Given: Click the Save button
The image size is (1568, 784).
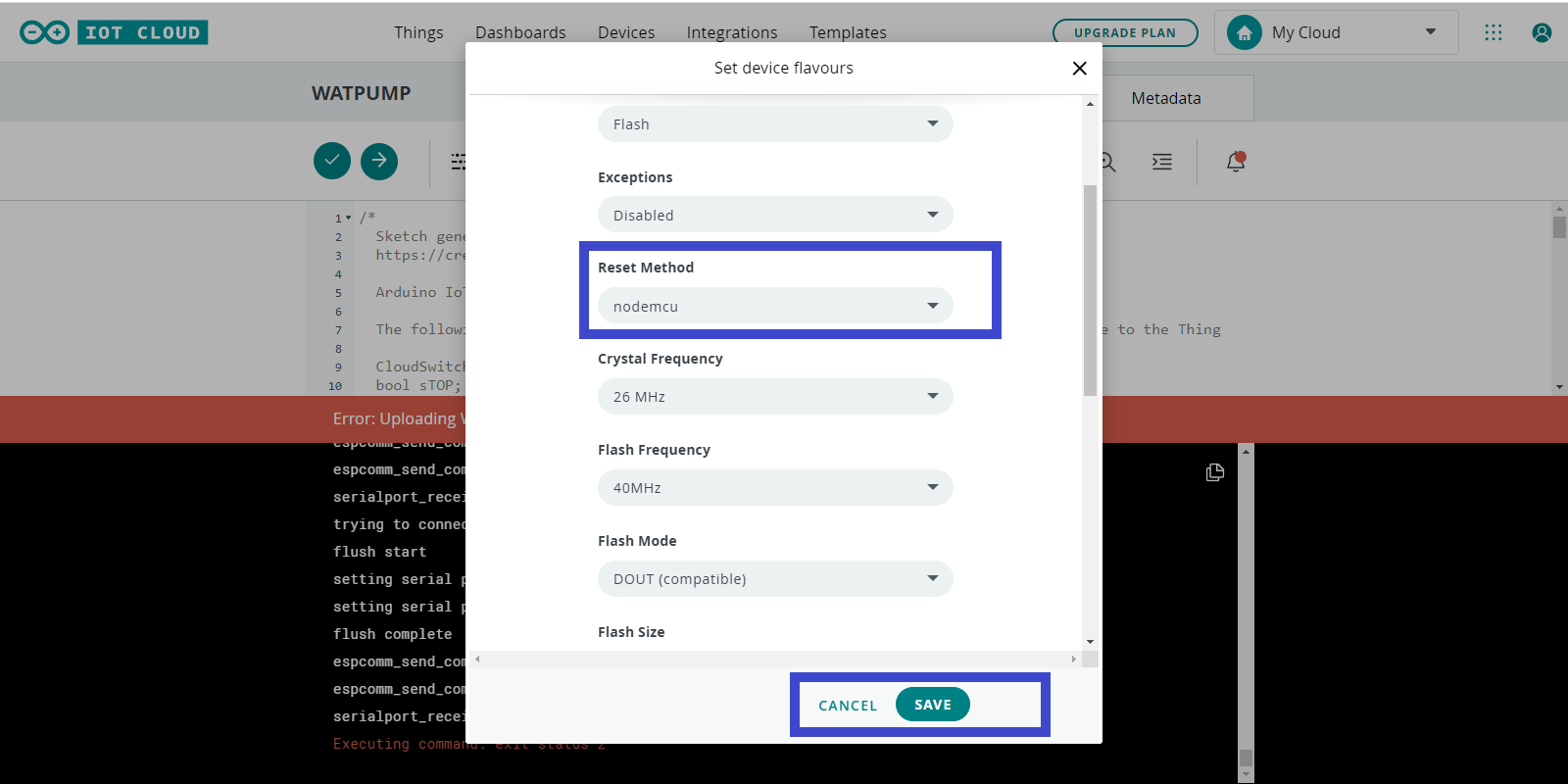Looking at the screenshot, I should pyautogui.click(x=933, y=705).
